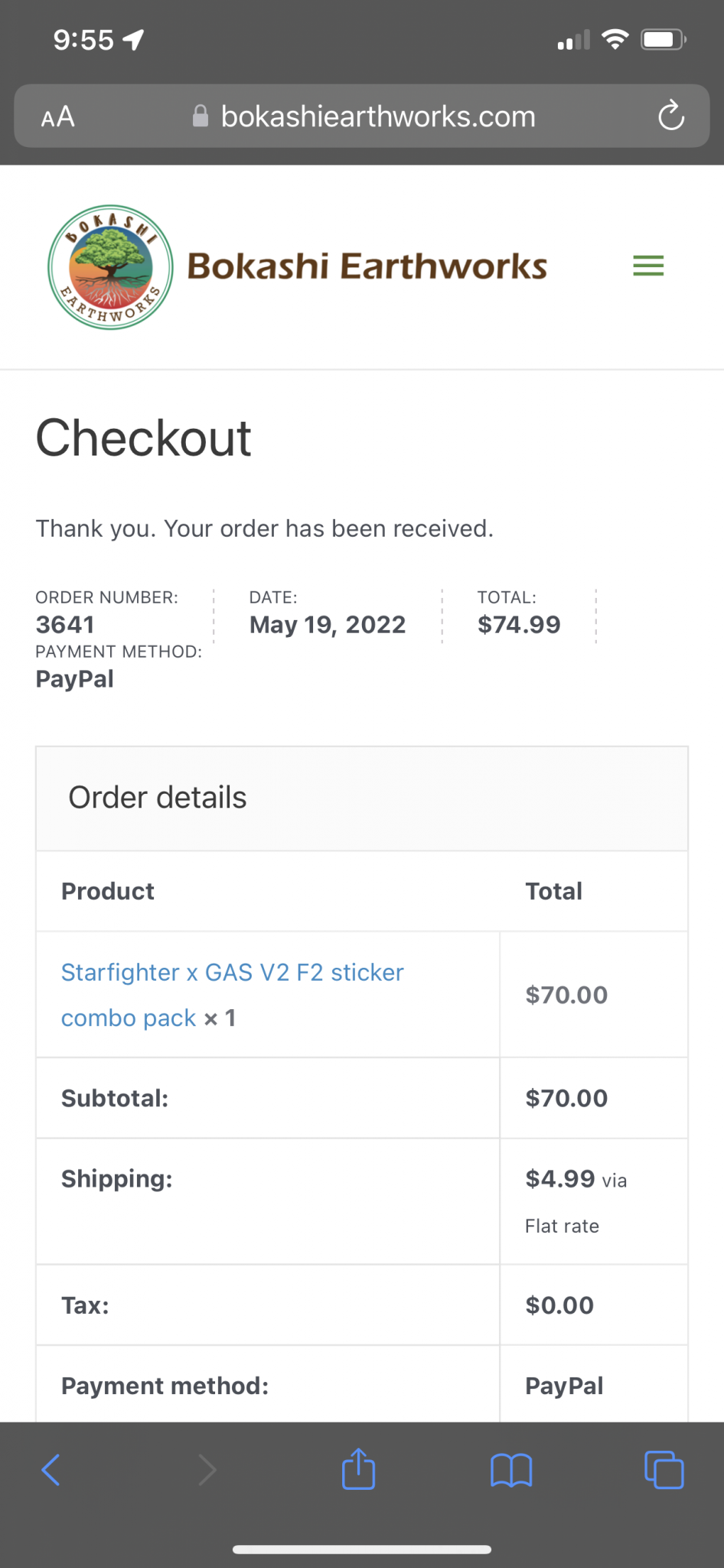Open the Safari share sheet icon
Viewport: 724px width, 1568px height.
tap(358, 1468)
